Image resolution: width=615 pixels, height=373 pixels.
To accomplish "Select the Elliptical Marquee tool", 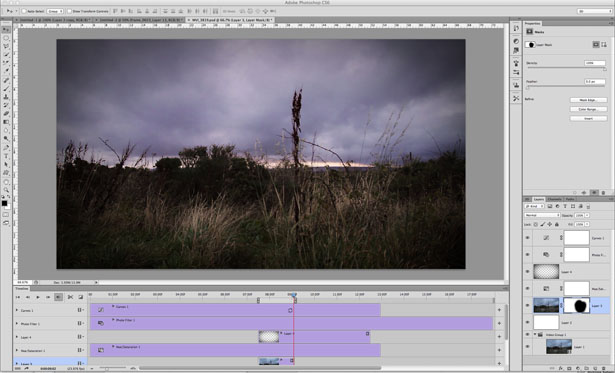I will (6, 38).
